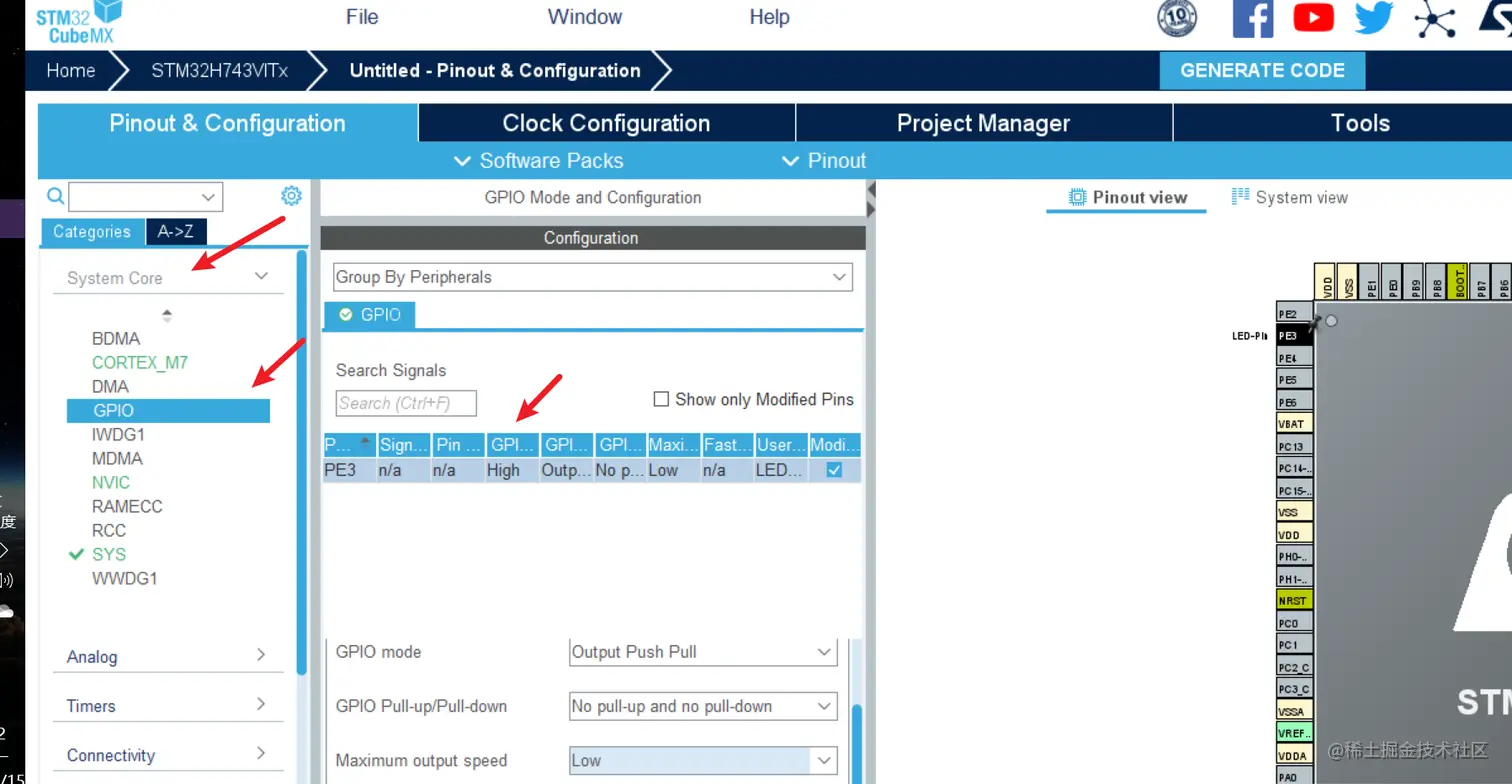
Task: Click the PH0 pin on the chip
Action: coord(1294,557)
